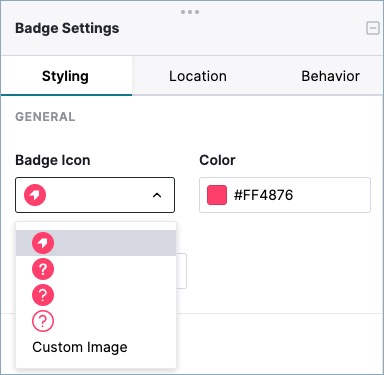Image resolution: width=384 pixels, height=375 pixels.
Task: Click the GENERAL section heading
Action: pos(45,117)
